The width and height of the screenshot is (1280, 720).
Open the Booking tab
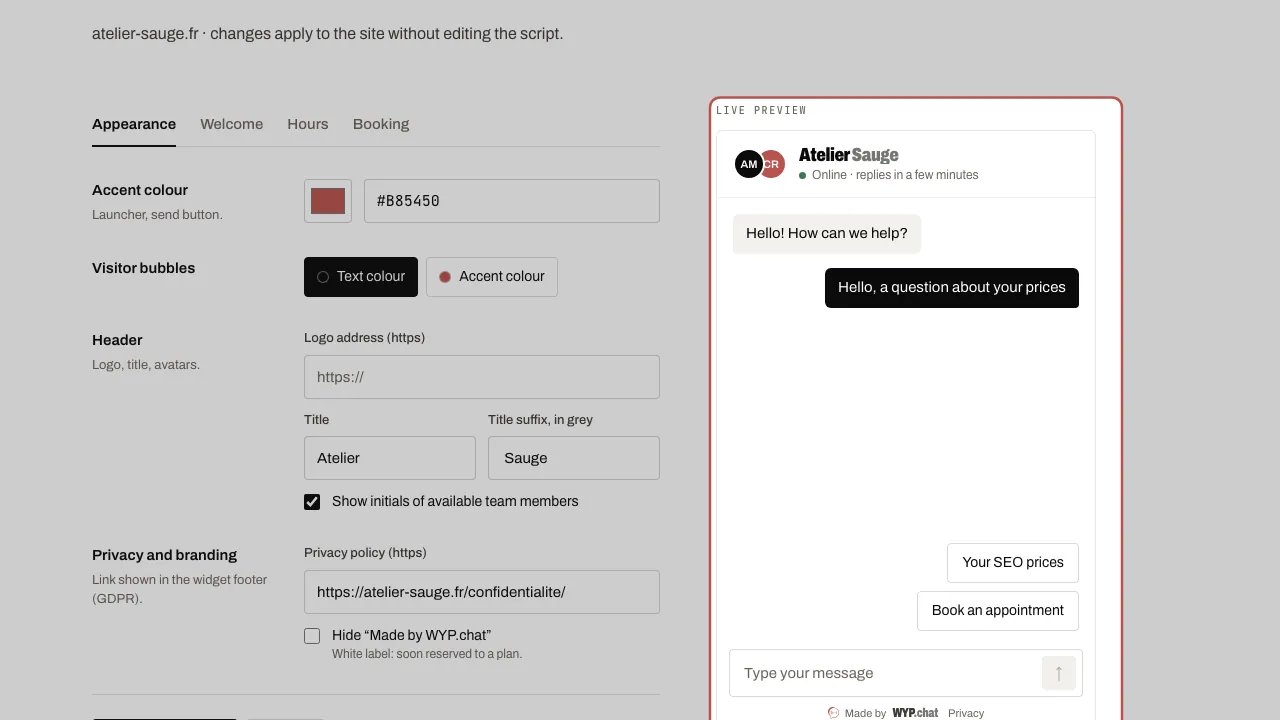[x=381, y=124]
